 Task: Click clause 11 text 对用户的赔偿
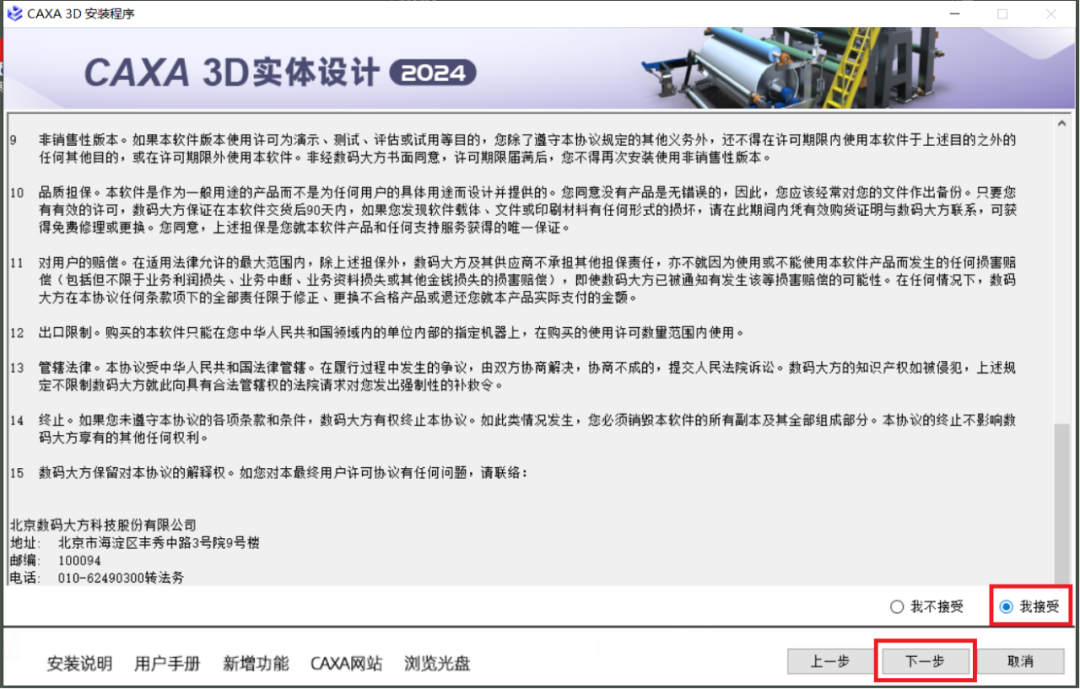click(x=80, y=263)
